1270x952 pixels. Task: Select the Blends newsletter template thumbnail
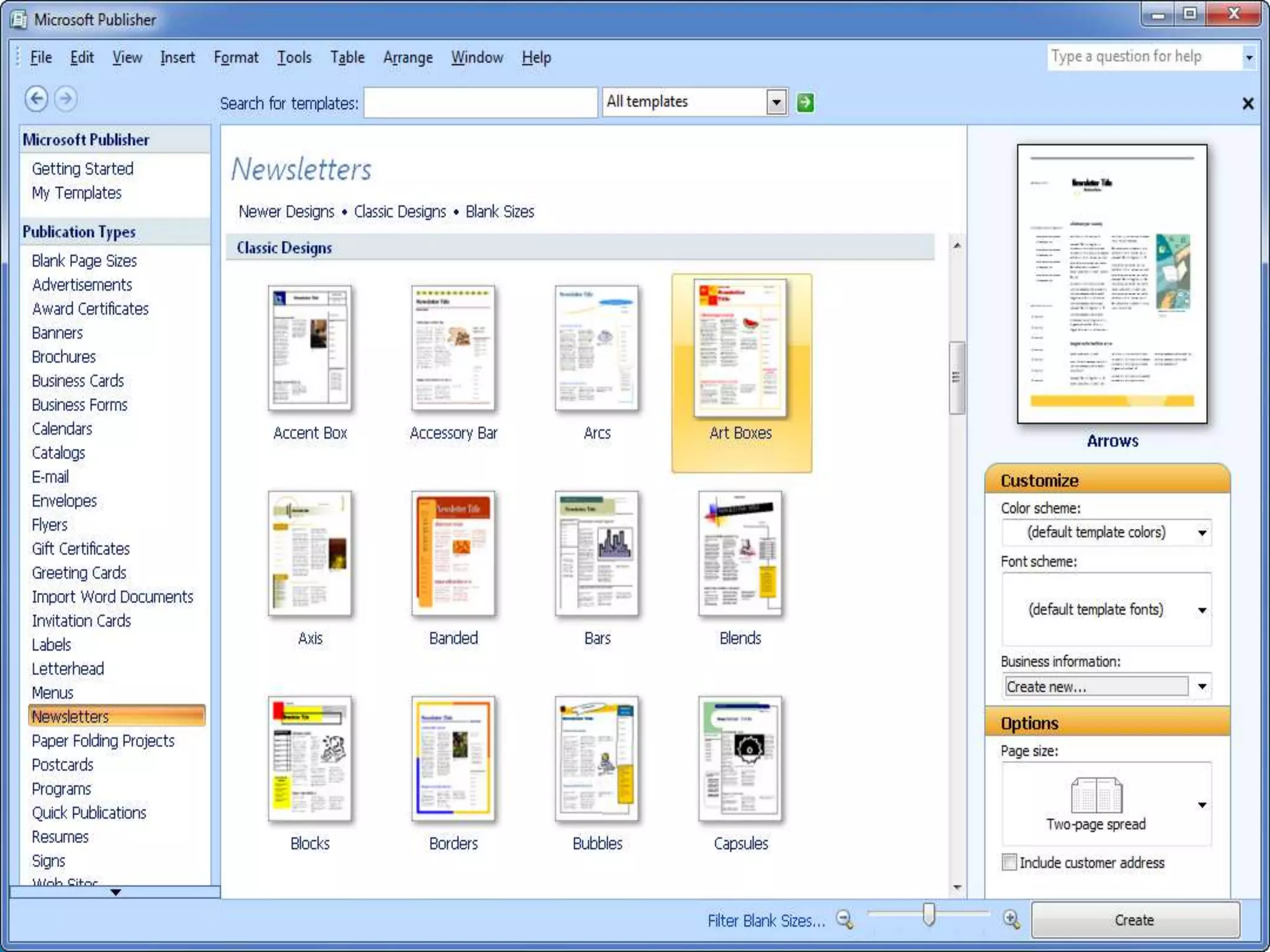point(740,553)
